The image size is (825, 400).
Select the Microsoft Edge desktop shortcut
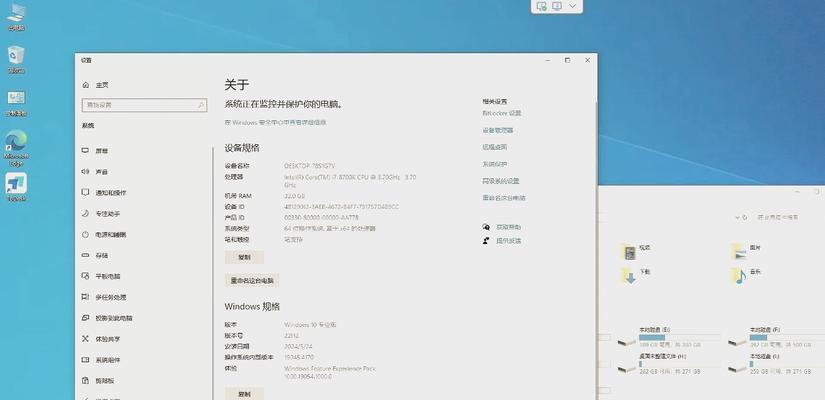click(16, 148)
